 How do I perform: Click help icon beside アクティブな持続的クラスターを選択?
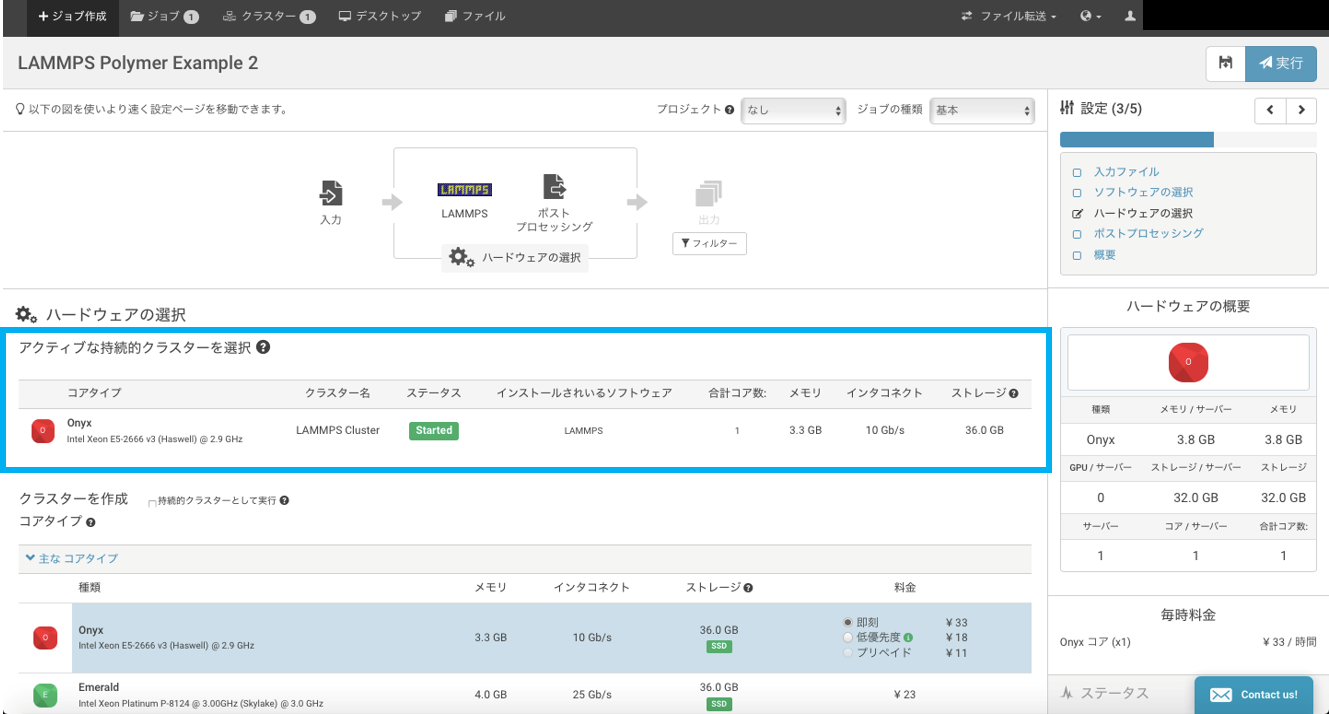[263, 348]
